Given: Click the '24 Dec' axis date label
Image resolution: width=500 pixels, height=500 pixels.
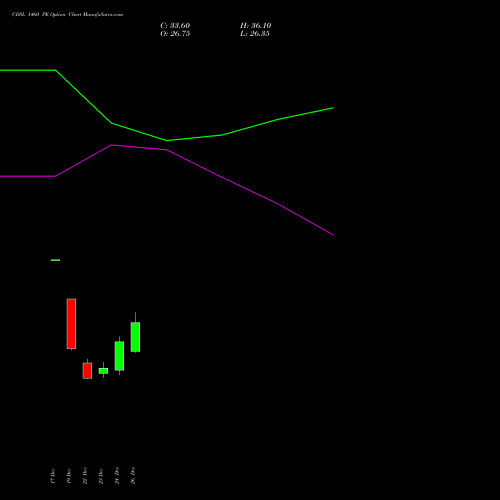Looking at the screenshot, I should [117, 475].
